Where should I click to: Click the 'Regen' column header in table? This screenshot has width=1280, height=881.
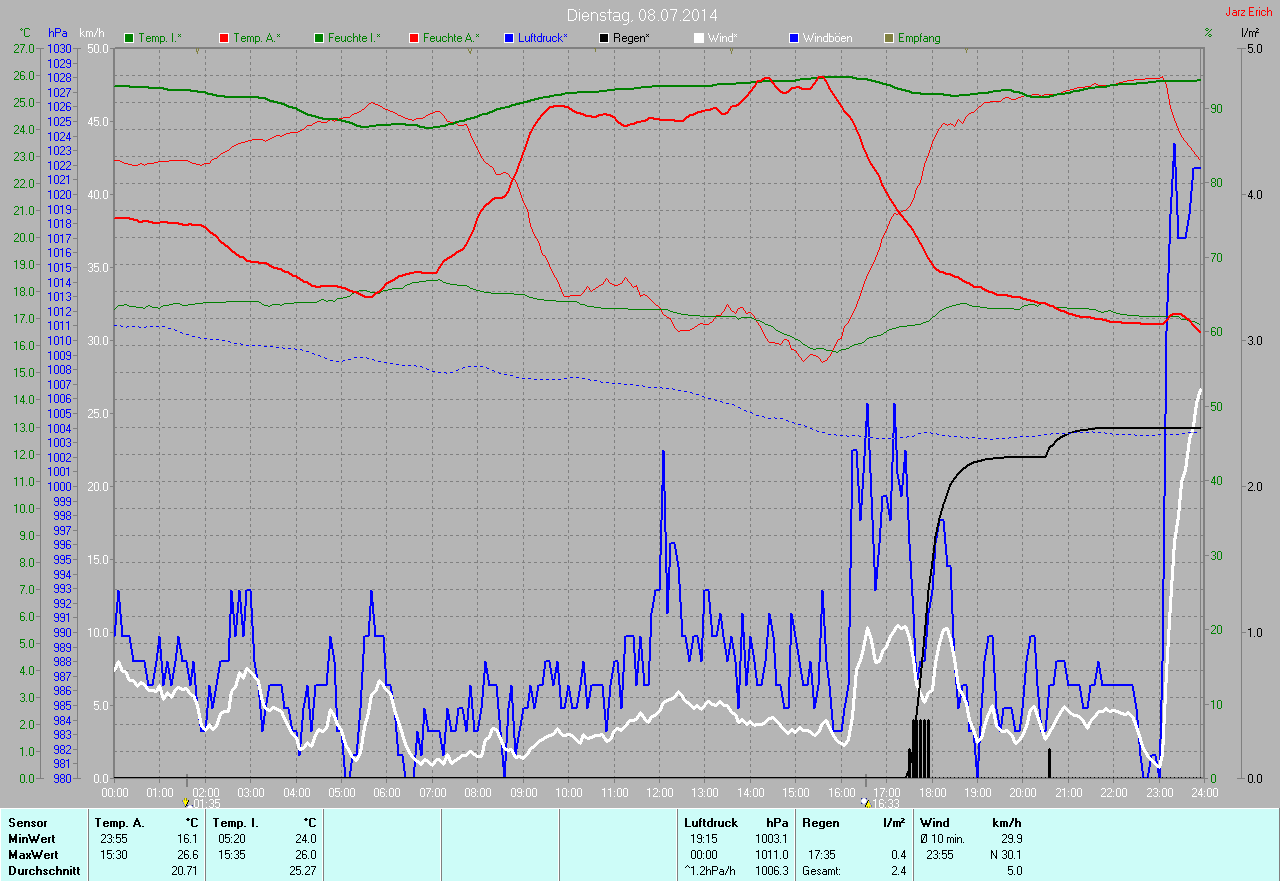[821, 822]
